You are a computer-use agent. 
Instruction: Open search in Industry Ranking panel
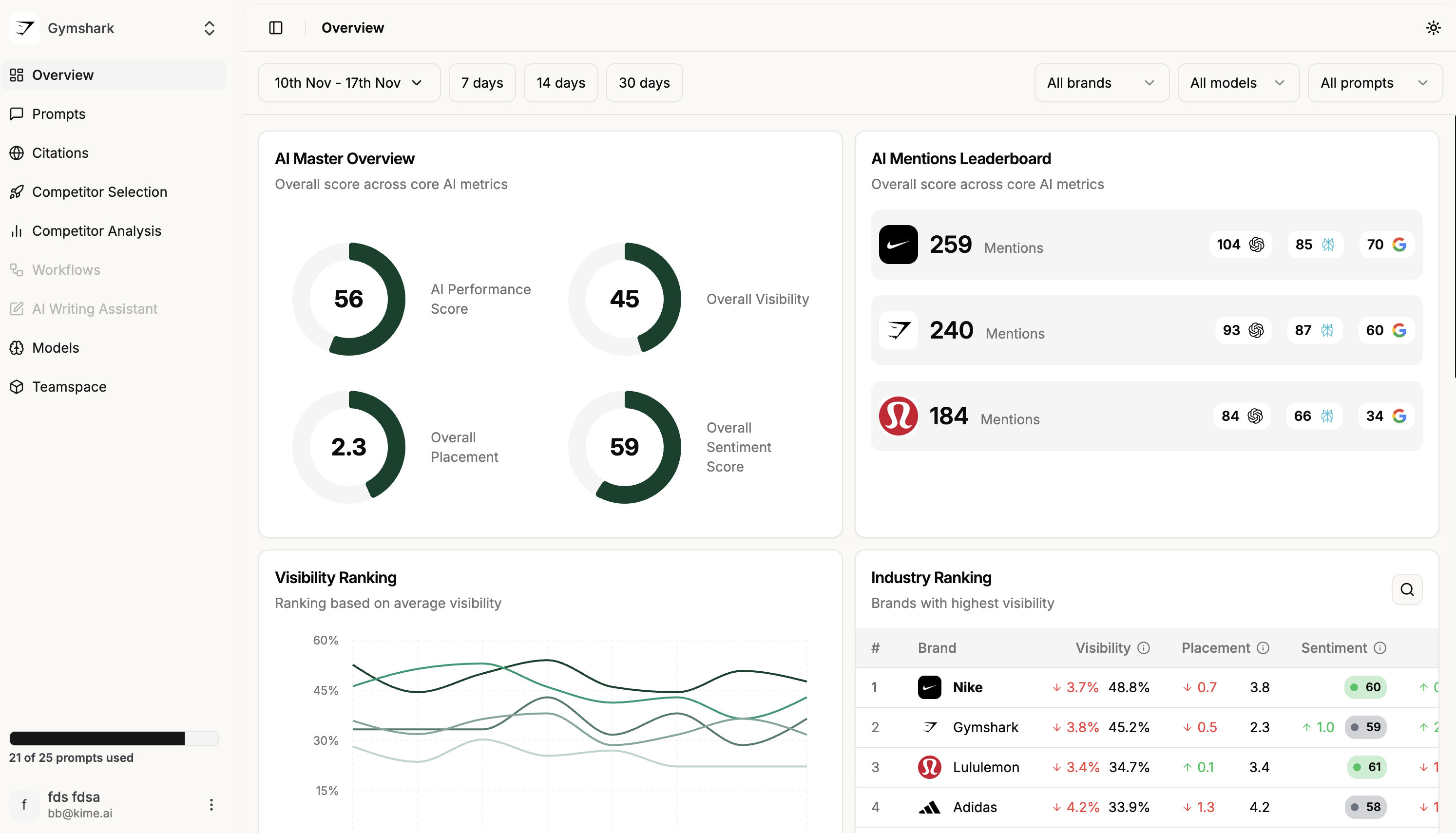tap(1407, 589)
